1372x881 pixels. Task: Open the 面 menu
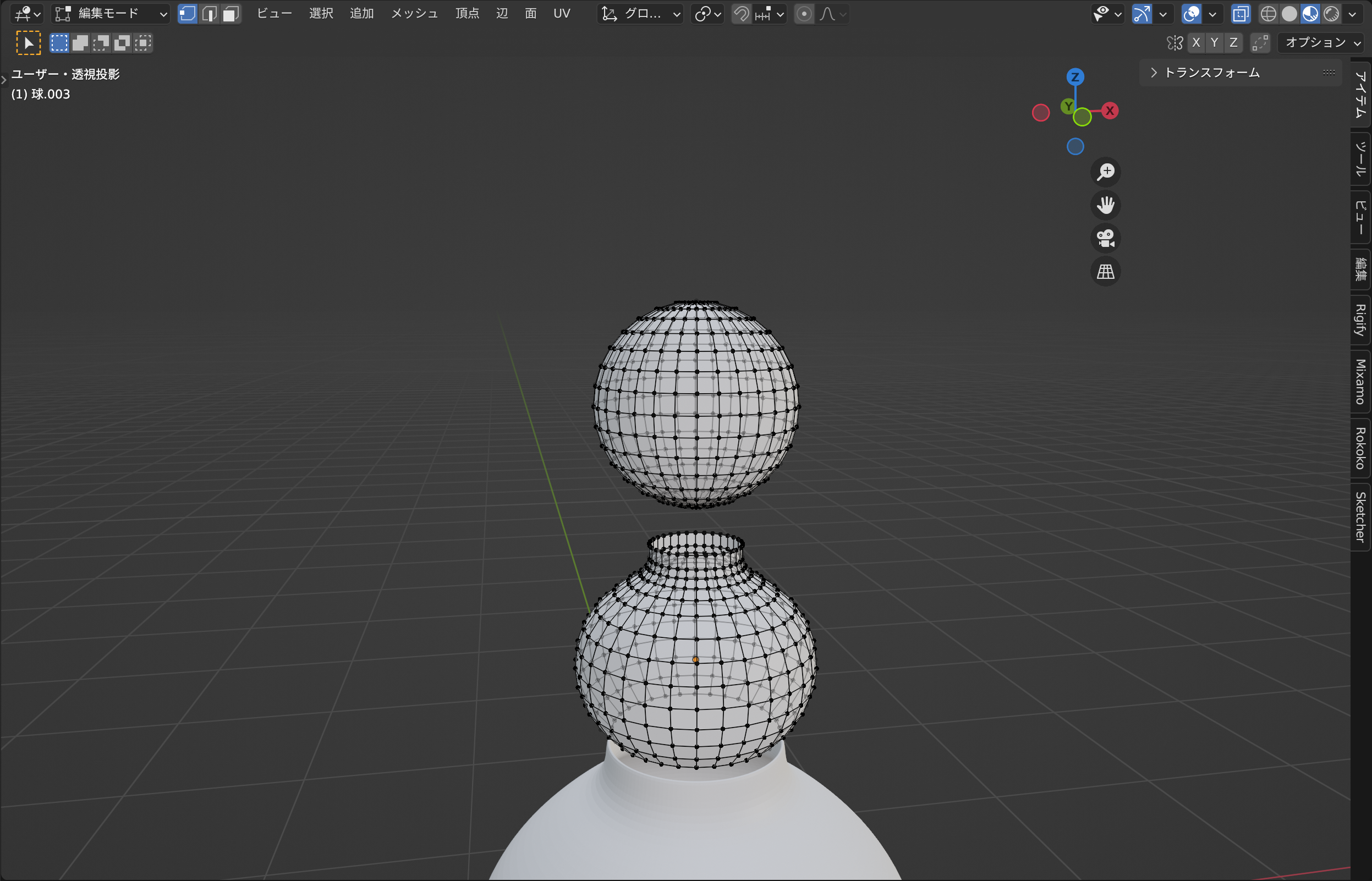(x=530, y=14)
